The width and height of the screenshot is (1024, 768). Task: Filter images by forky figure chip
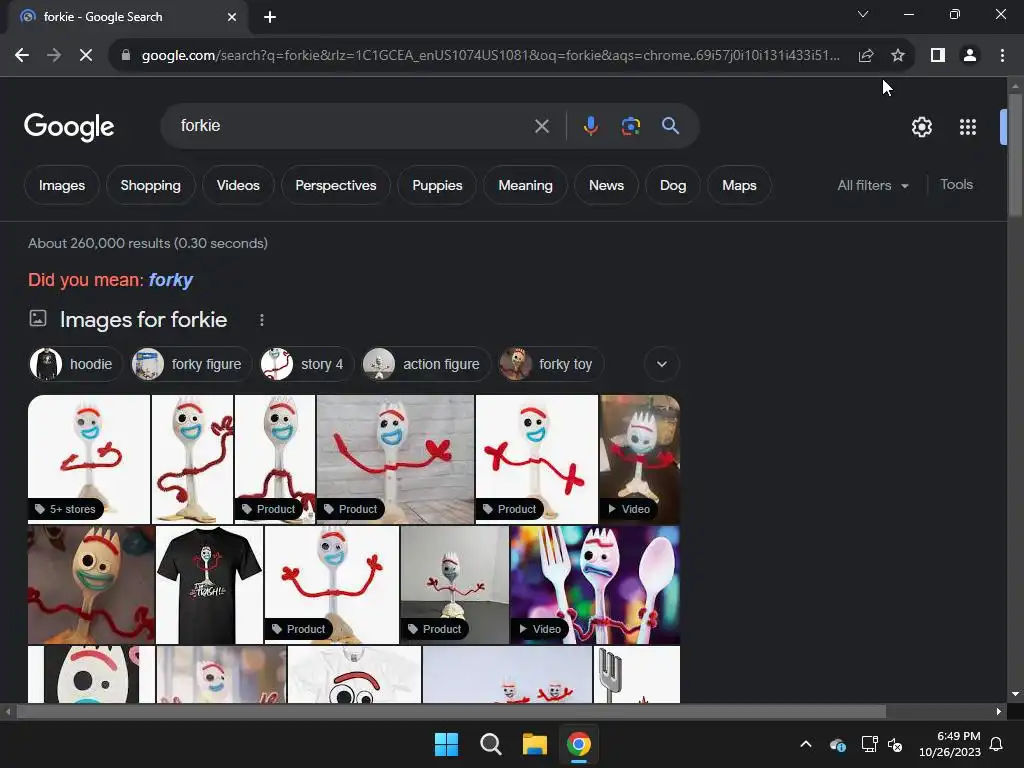189,364
